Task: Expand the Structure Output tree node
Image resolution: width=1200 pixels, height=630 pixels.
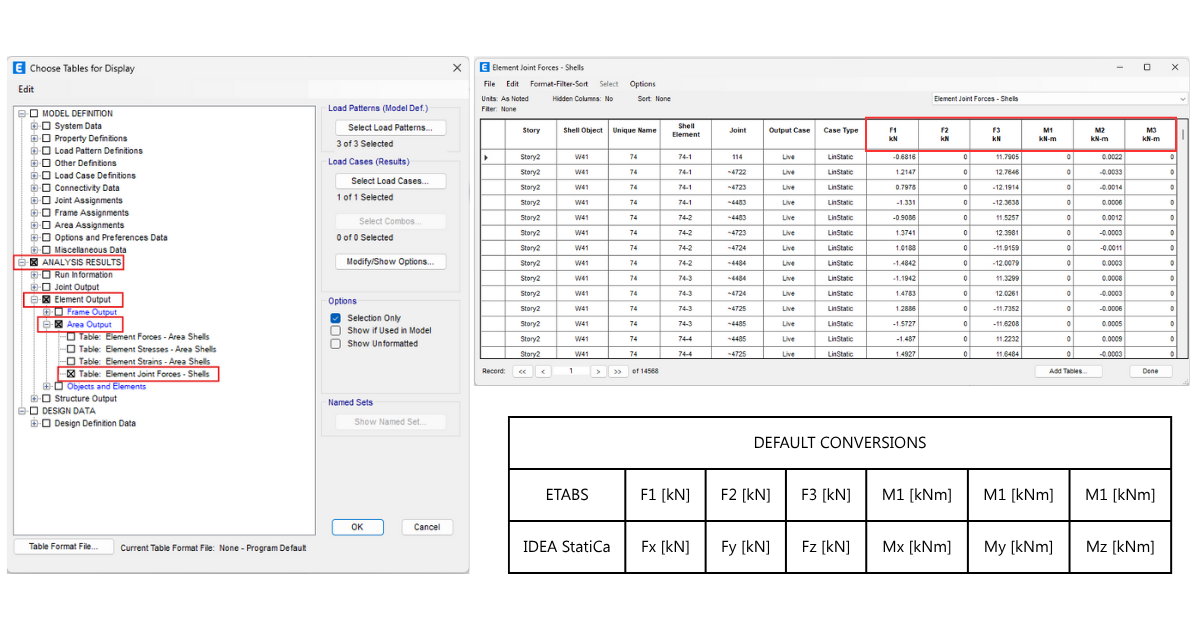Action: pyautogui.click(x=34, y=399)
